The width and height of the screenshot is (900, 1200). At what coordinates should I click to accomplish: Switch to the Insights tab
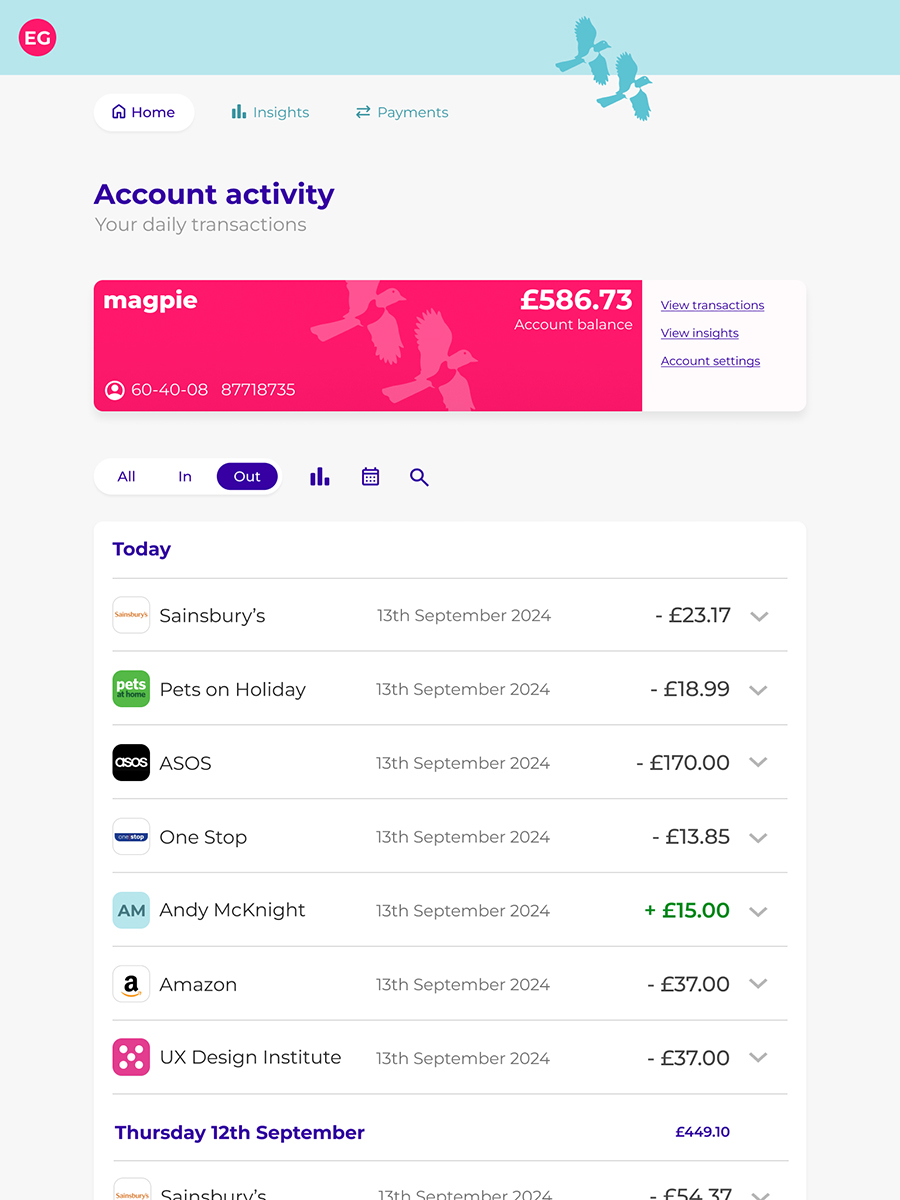coord(270,112)
